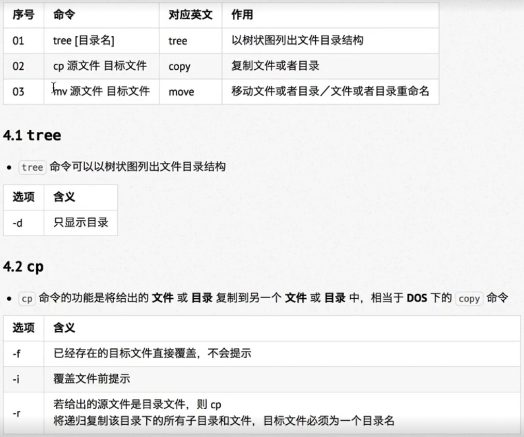This screenshot has height=437, width=524.
Task: Click the '序号' header cell
Action: (x=23, y=15)
